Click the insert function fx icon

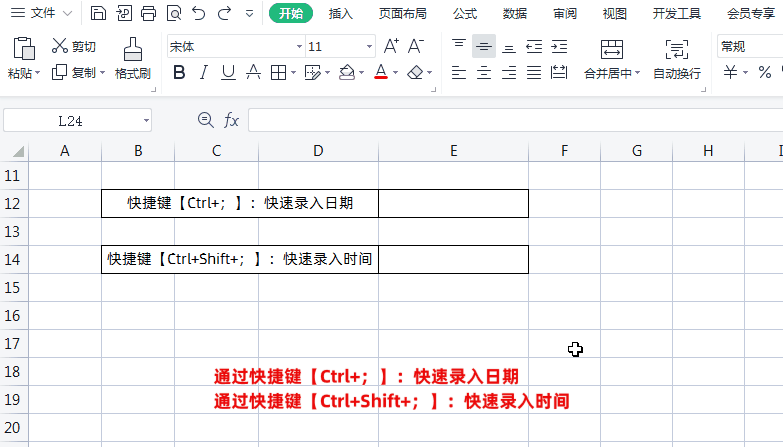pos(231,120)
